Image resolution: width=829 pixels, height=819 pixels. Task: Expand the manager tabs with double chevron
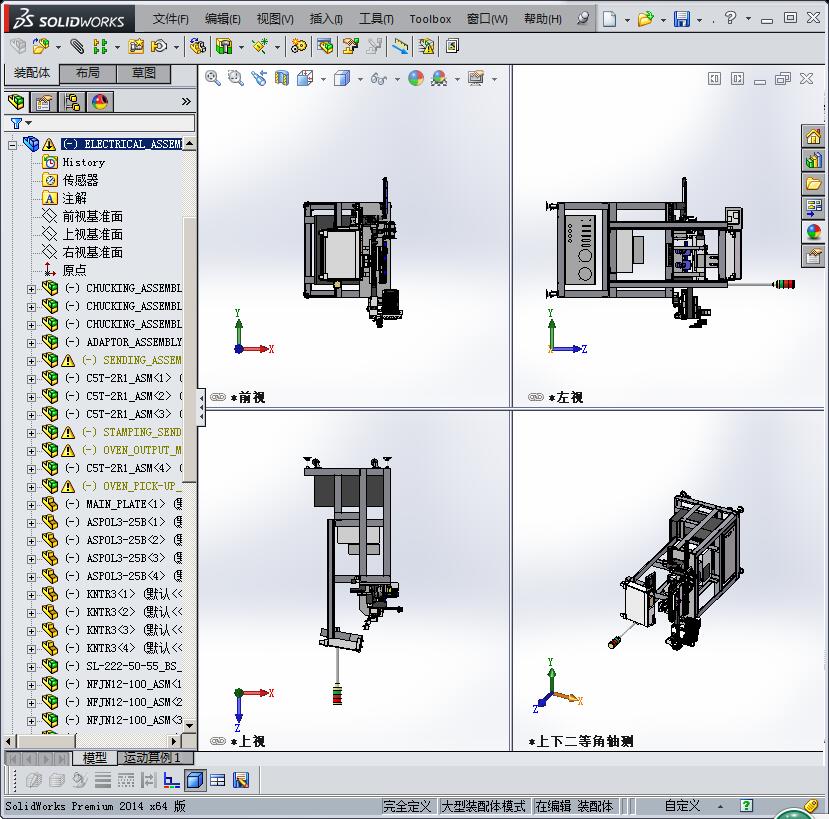[186, 101]
